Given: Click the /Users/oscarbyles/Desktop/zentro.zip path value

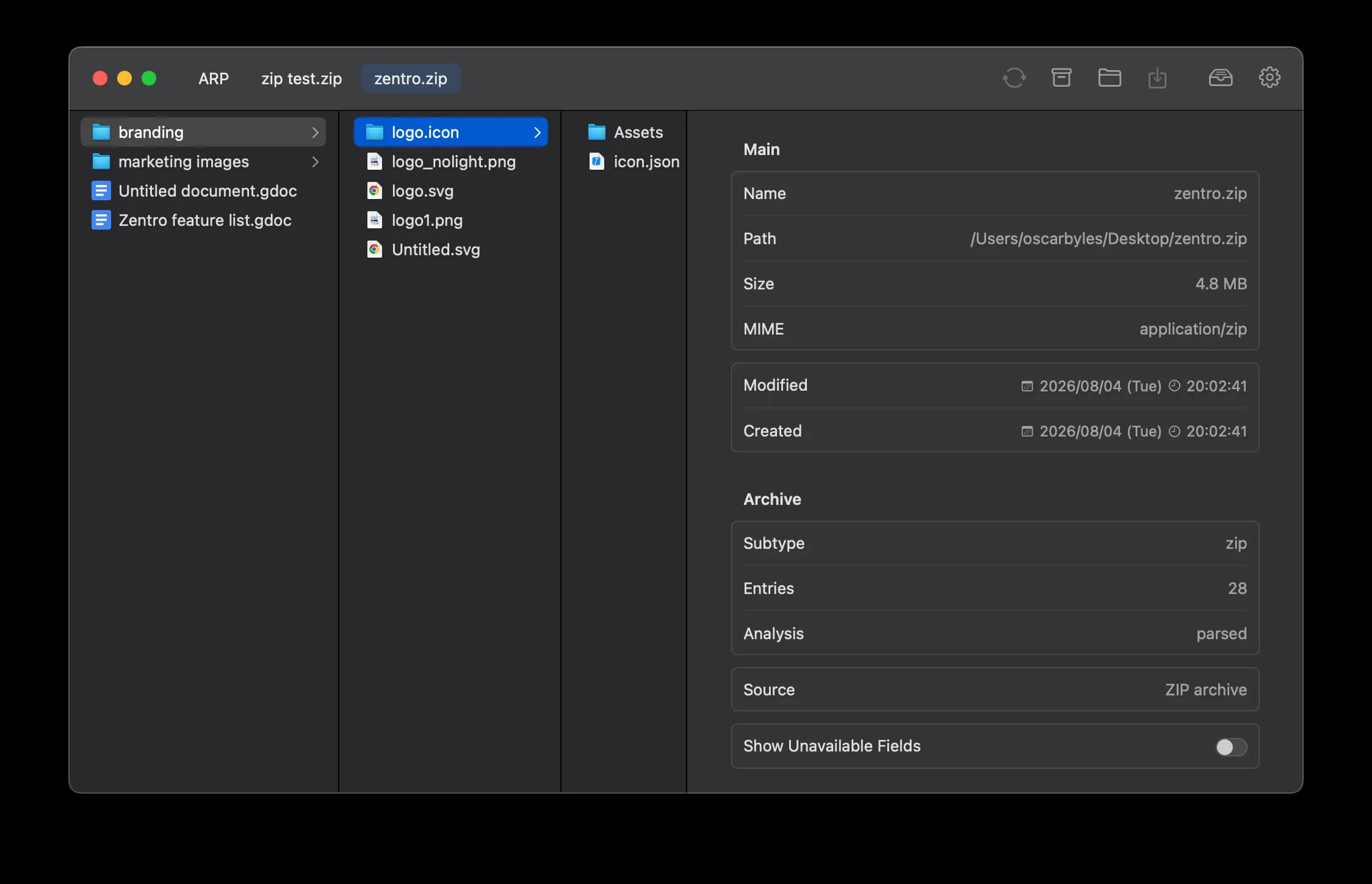Looking at the screenshot, I should tap(1108, 239).
